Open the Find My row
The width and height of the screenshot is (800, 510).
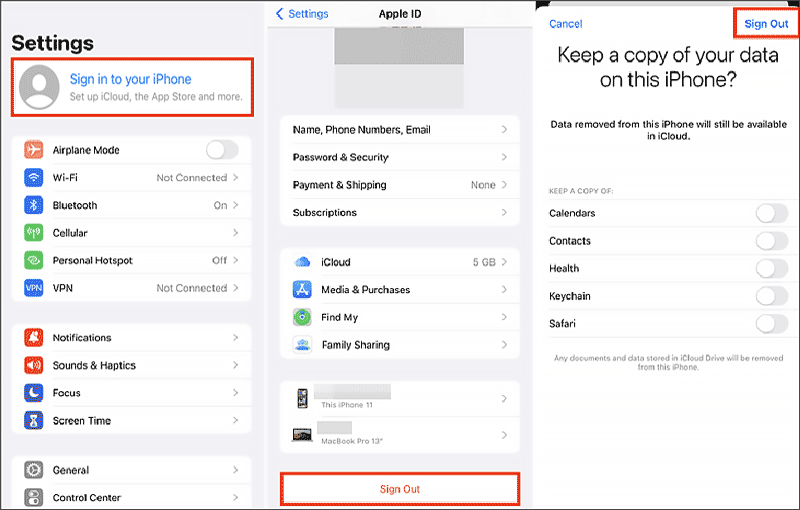point(399,317)
